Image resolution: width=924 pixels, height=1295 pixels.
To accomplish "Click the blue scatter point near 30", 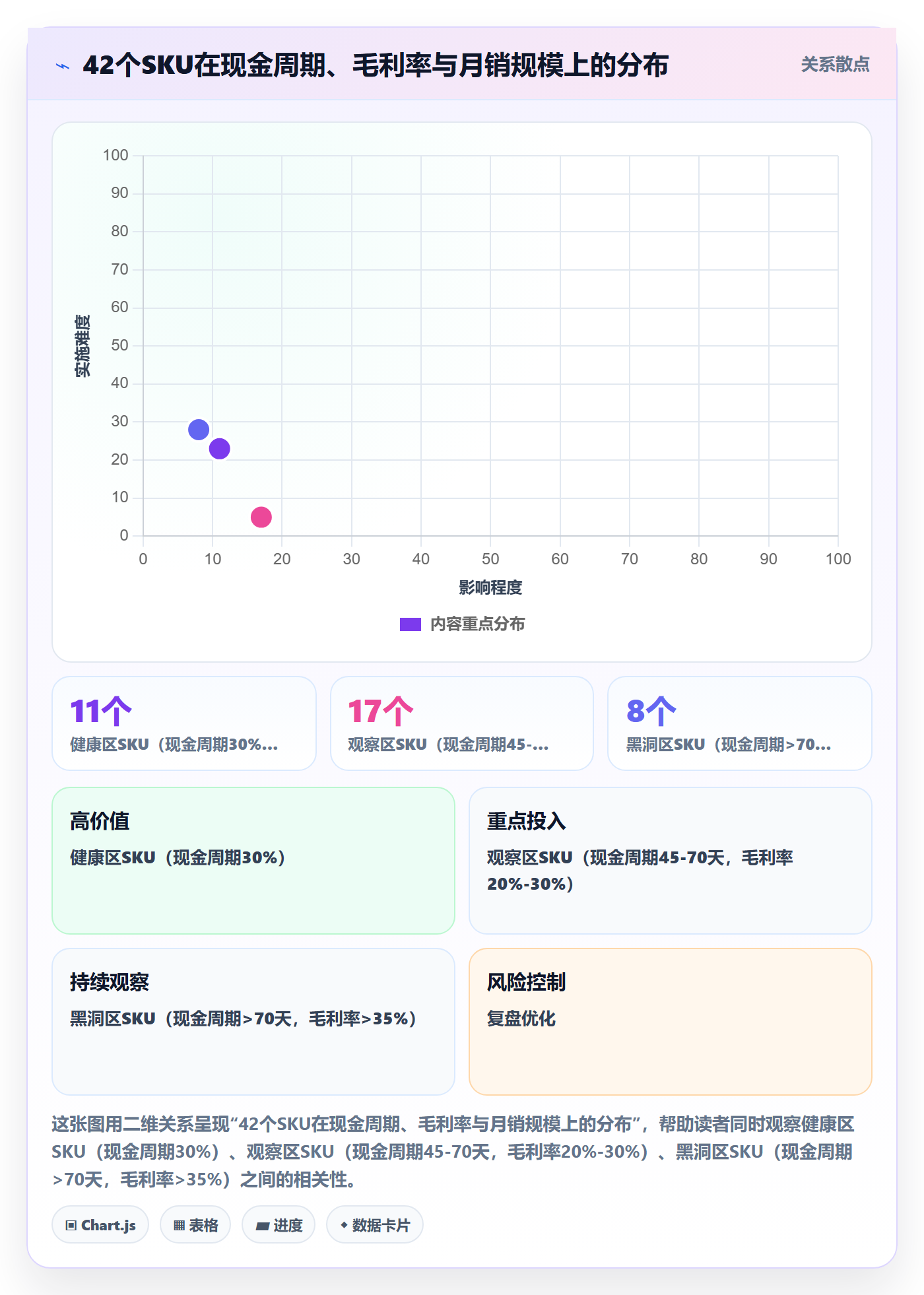I will tap(199, 430).
